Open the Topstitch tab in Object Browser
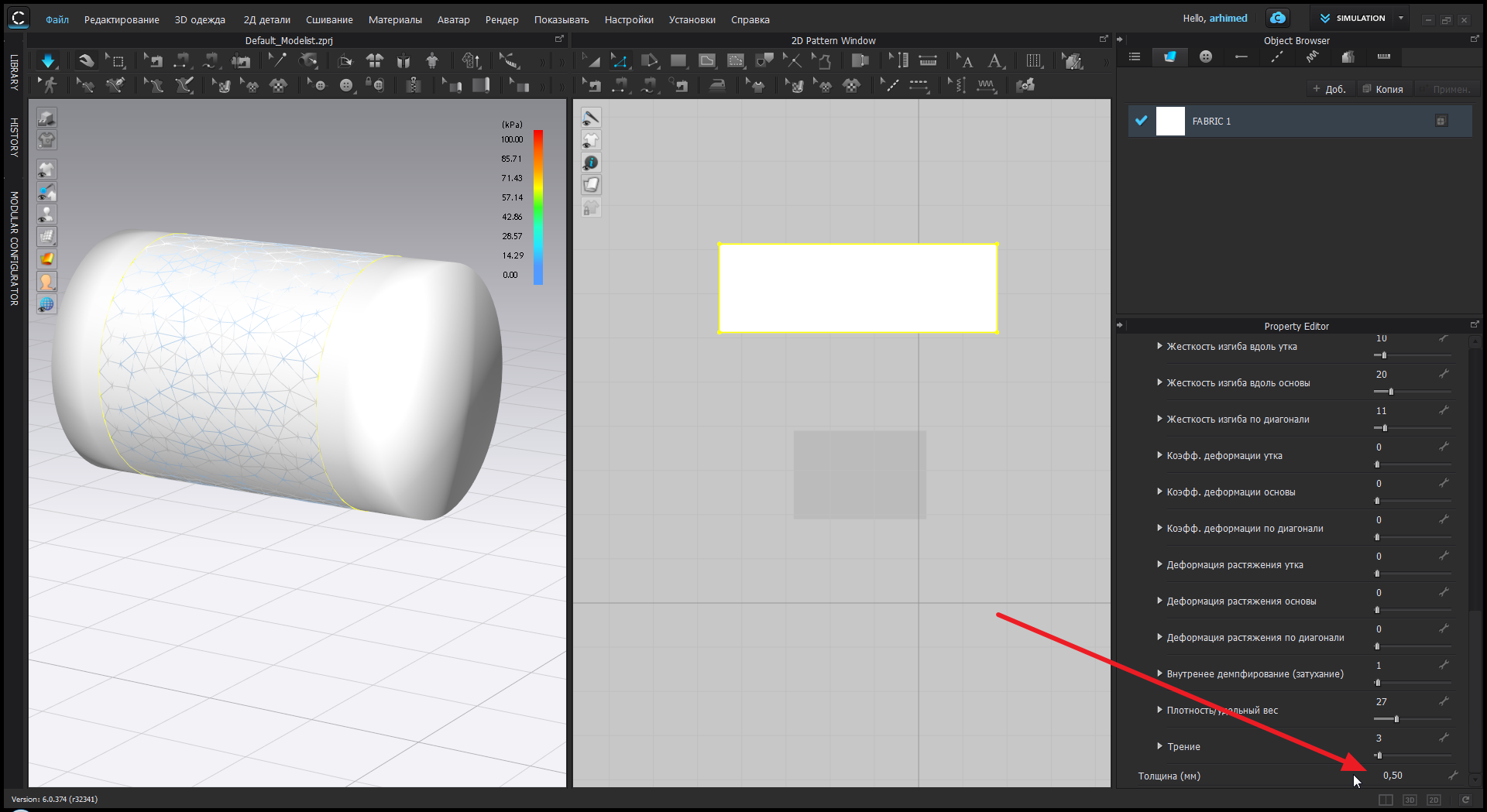Image resolution: width=1487 pixels, height=812 pixels. pos(1277,57)
